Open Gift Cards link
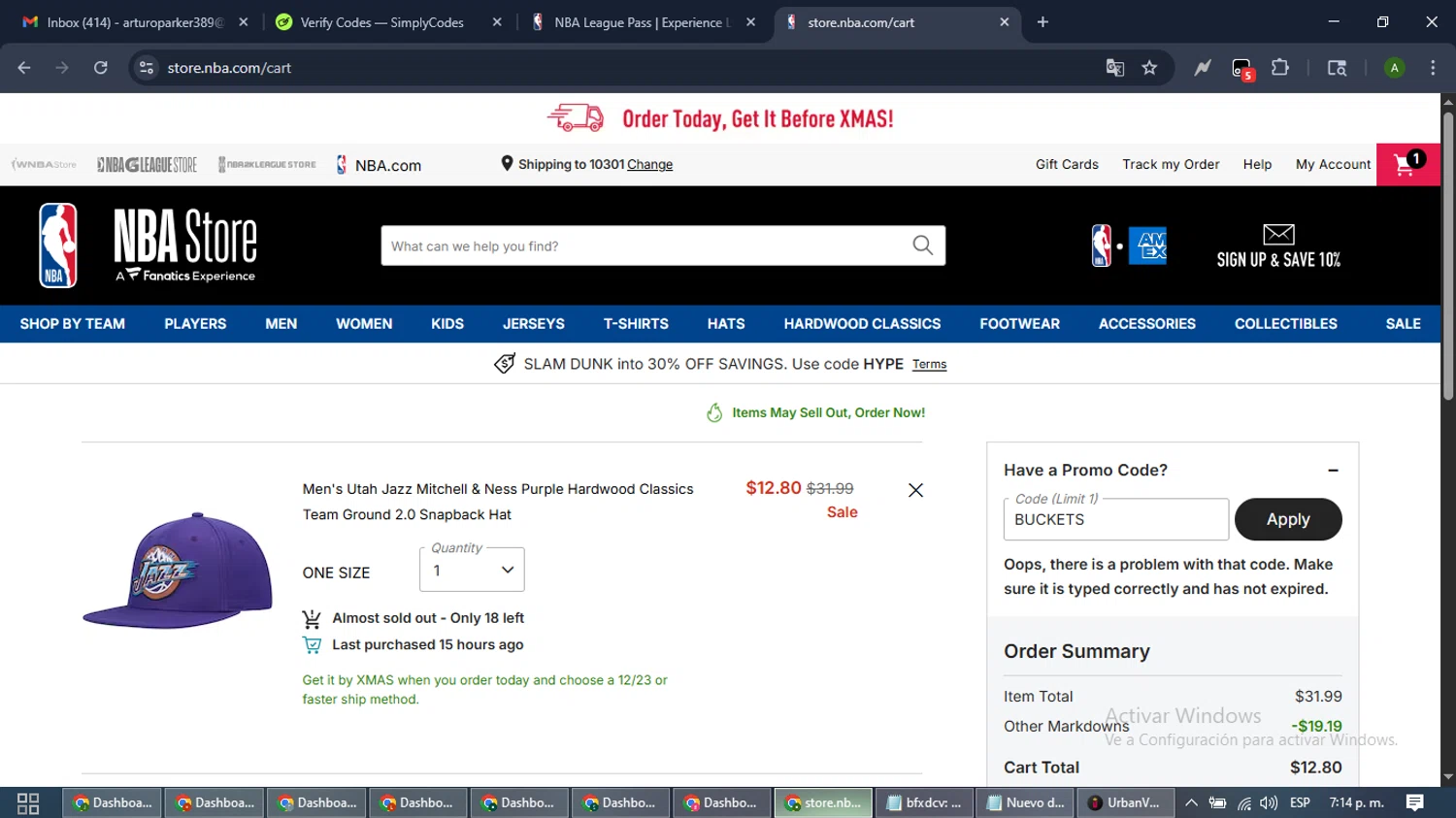1456x818 pixels. pyautogui.click(x=1067, y=165)
